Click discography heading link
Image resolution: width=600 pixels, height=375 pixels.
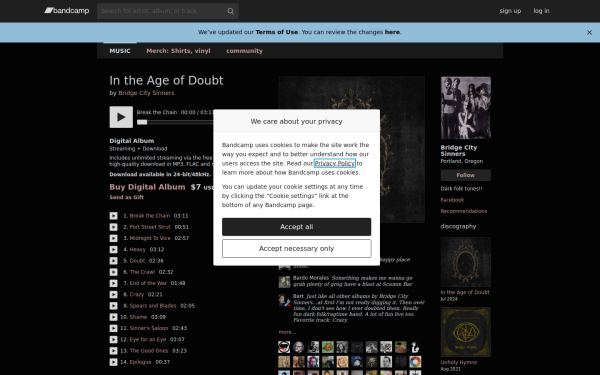pyautogui.click(x=458, y=227)
